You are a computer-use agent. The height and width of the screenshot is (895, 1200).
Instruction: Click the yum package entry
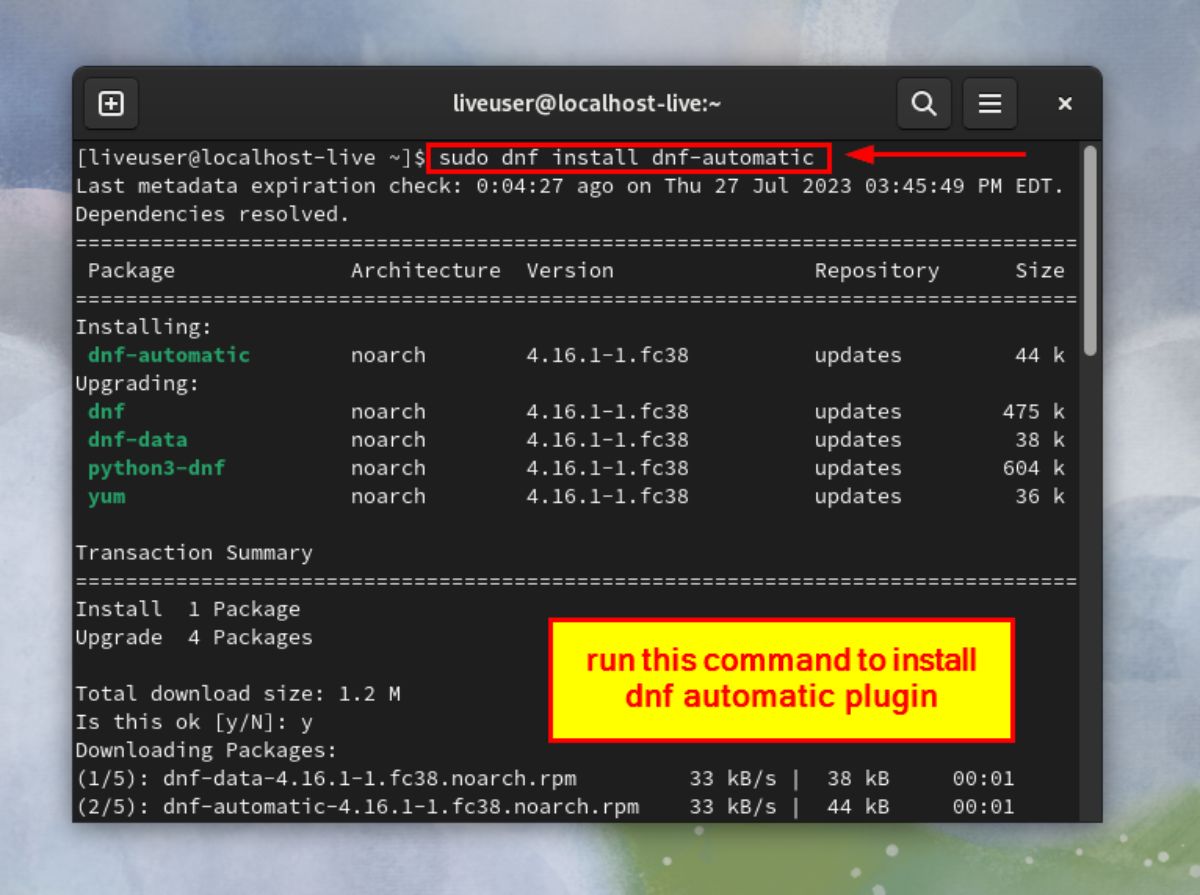point(106,496)
